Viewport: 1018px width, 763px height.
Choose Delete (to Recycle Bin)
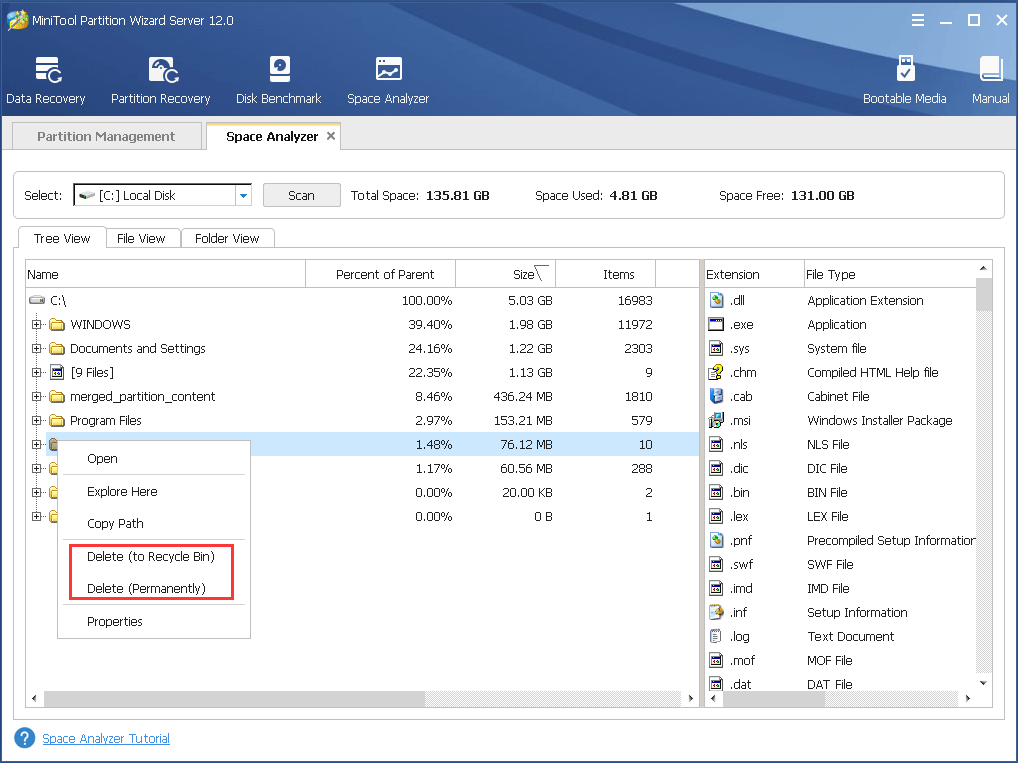154,557
